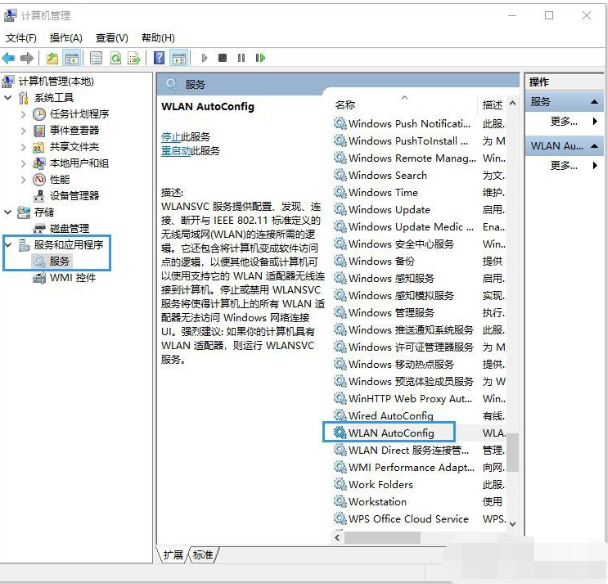Click the Stop Service square icon
Image resolution: width=608 pixels, height=584 pixels.
click(x=223, y=59)
